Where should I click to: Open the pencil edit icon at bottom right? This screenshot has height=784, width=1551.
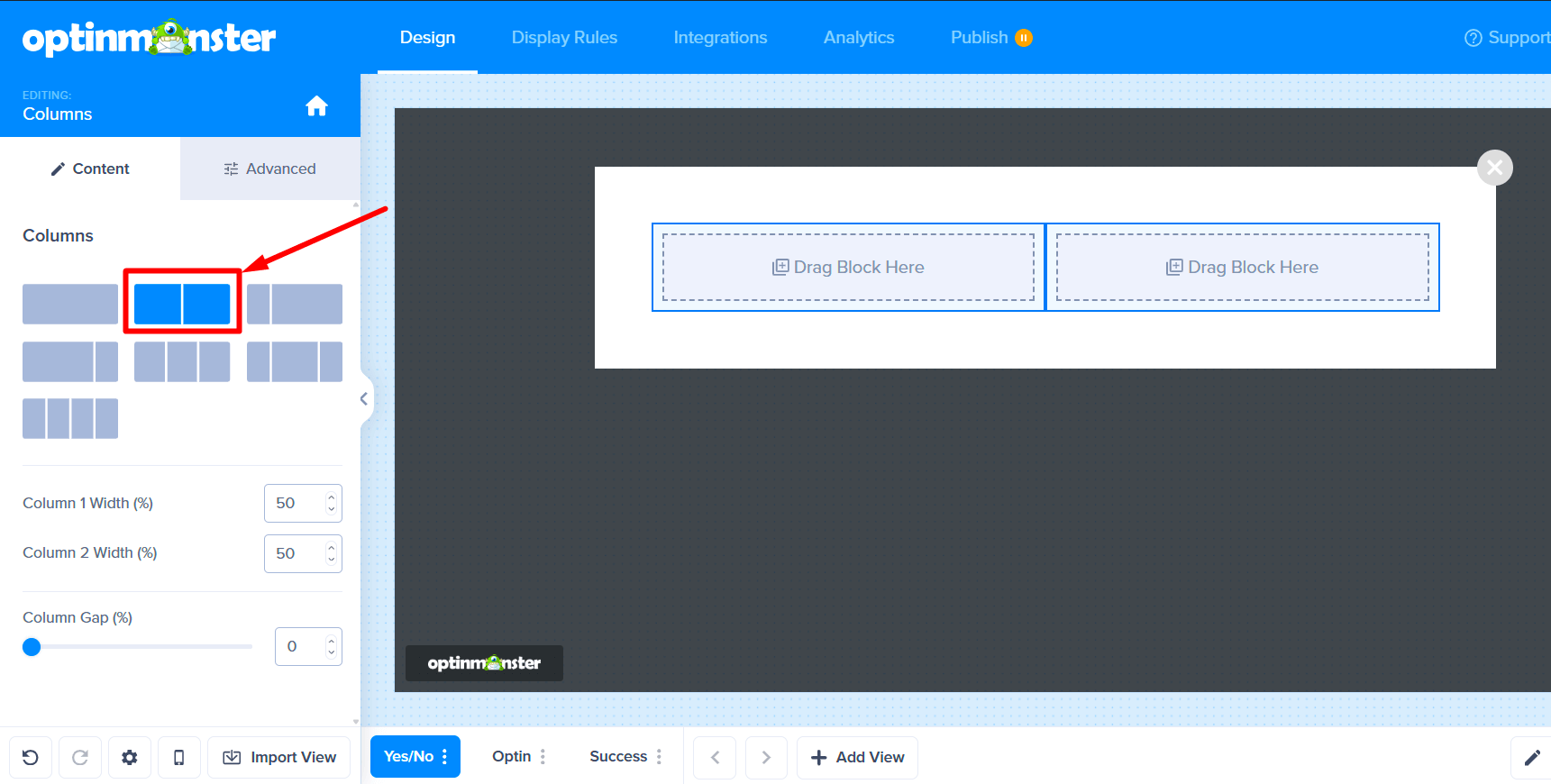point(1532,757)
